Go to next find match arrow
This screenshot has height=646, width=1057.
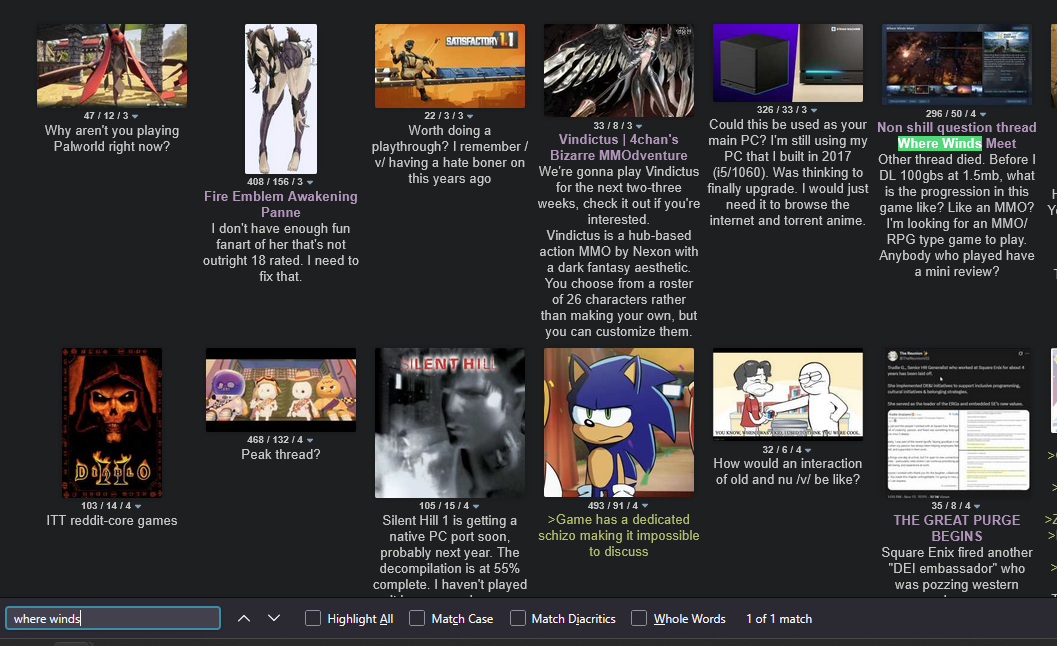tap(274, 618)
